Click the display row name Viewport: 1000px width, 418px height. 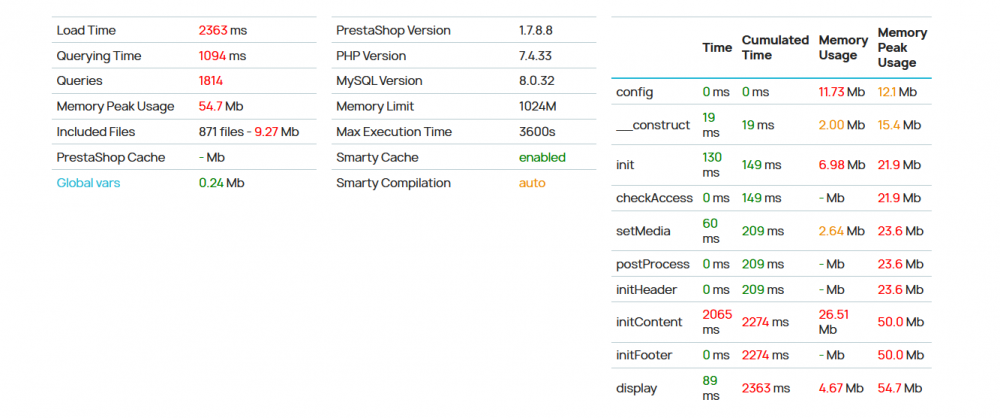point(637,388)
